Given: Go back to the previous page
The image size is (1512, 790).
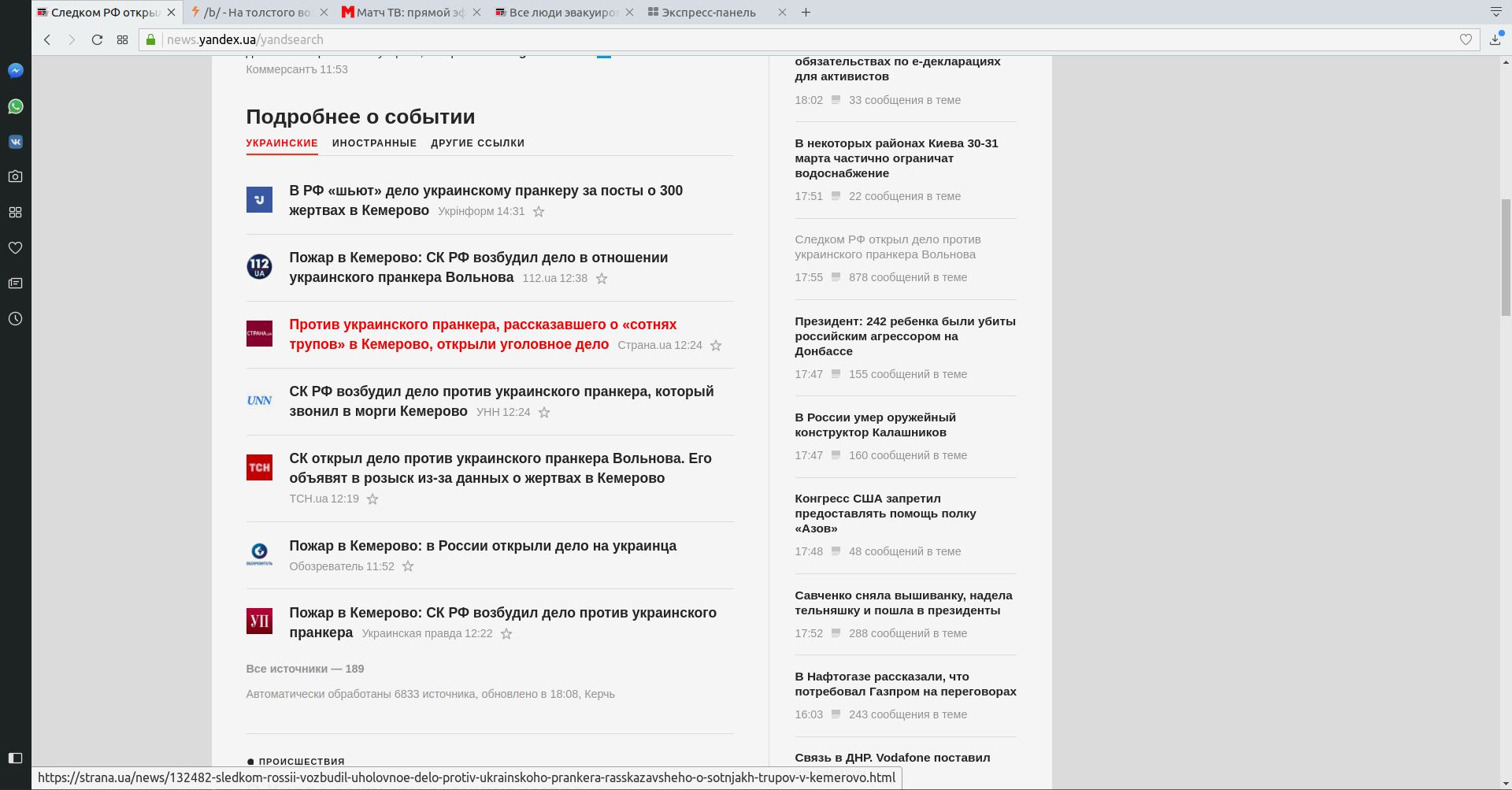Looking at the screenshot, I should (x=47, y=39).
